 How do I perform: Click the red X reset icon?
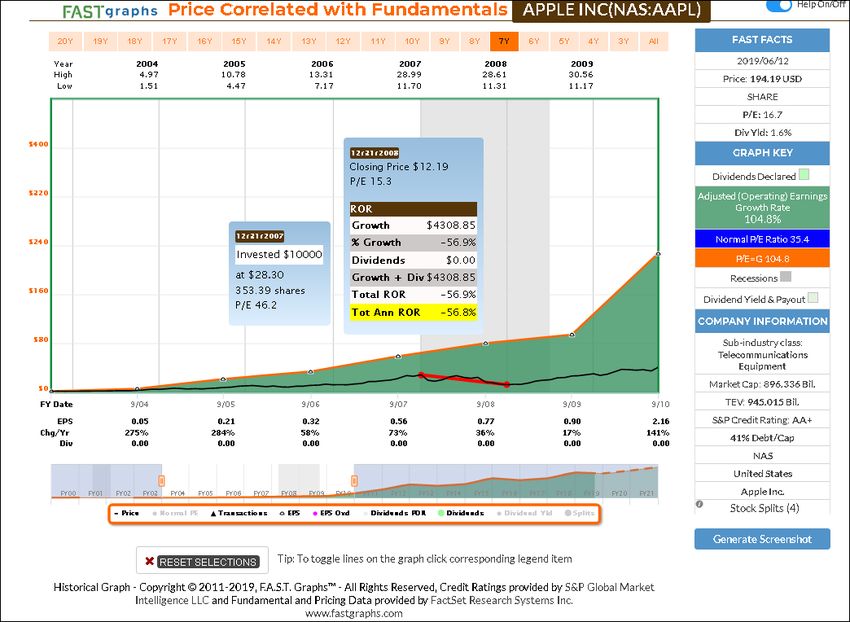click(x=150, y=561)
